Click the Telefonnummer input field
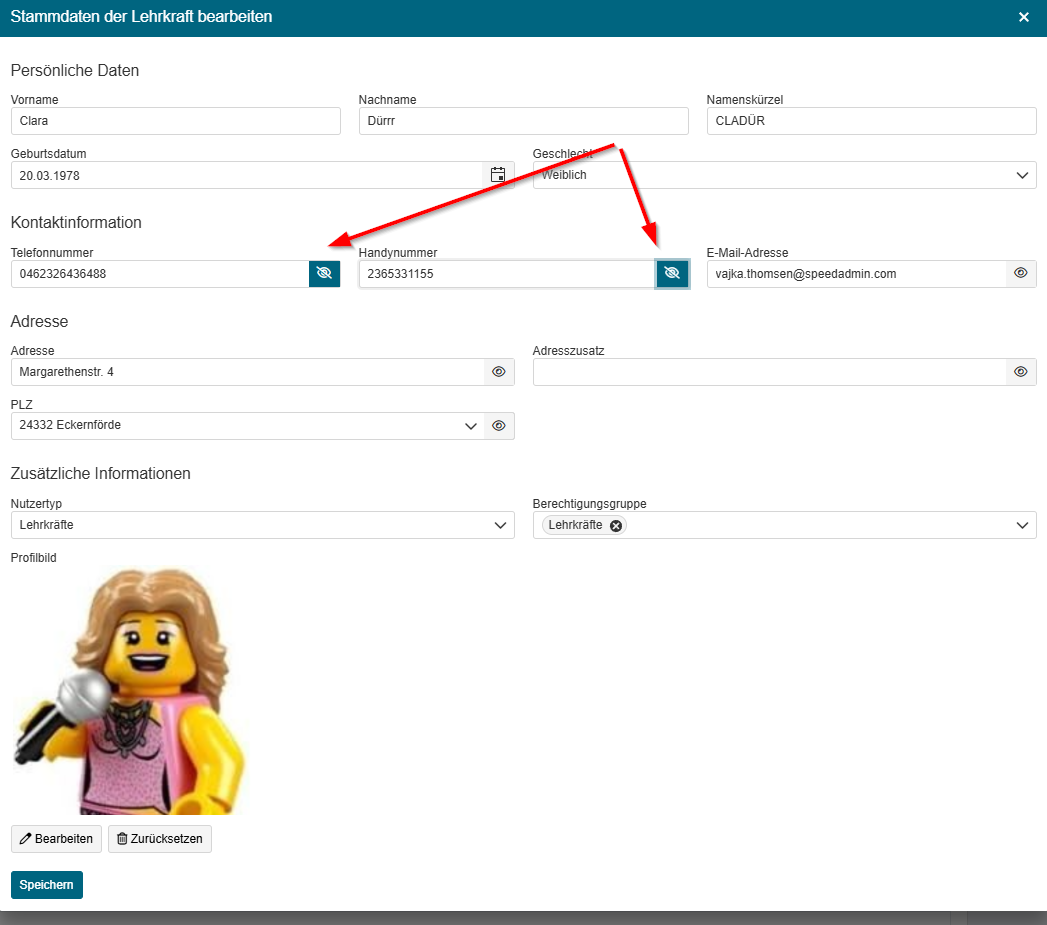1047x925 pixels. 160,274
